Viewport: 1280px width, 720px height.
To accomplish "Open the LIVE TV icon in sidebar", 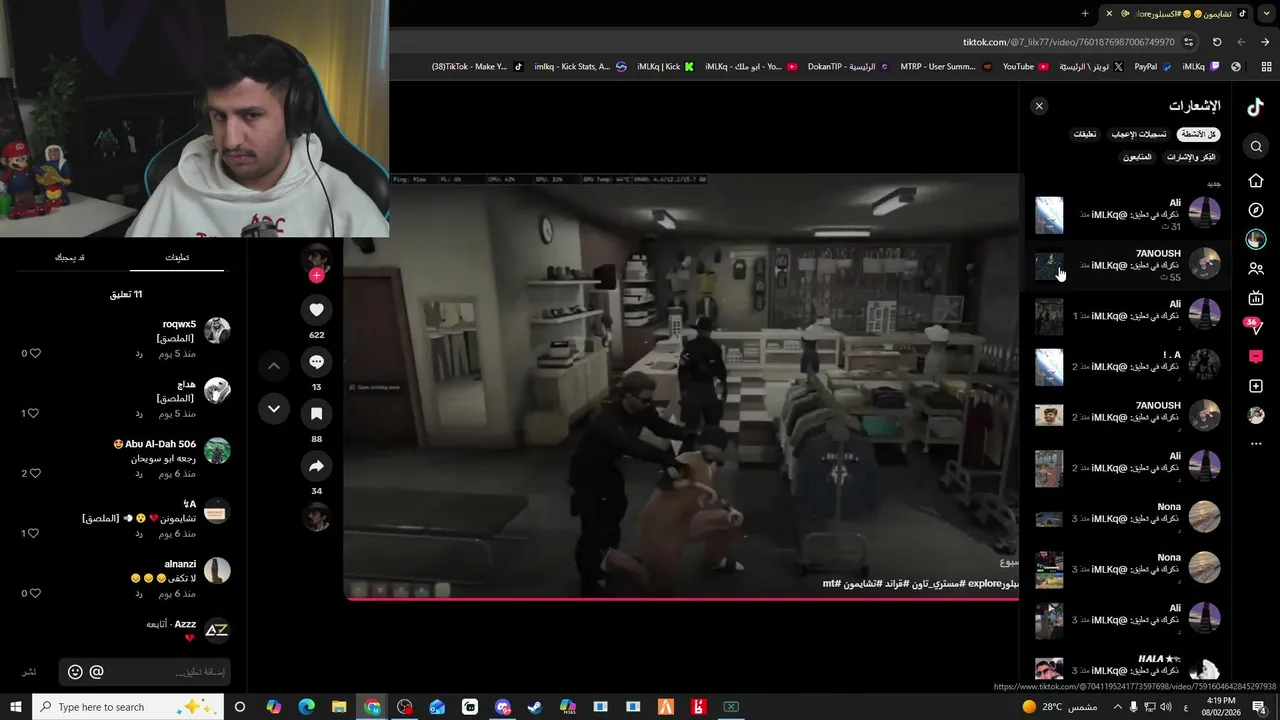I will point(1256,298).
